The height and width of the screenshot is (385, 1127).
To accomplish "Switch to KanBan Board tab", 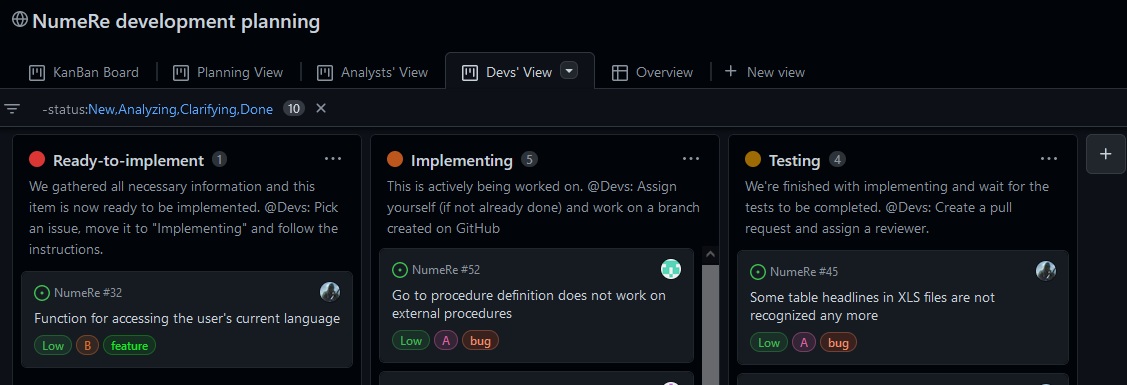I will point(84,73).
